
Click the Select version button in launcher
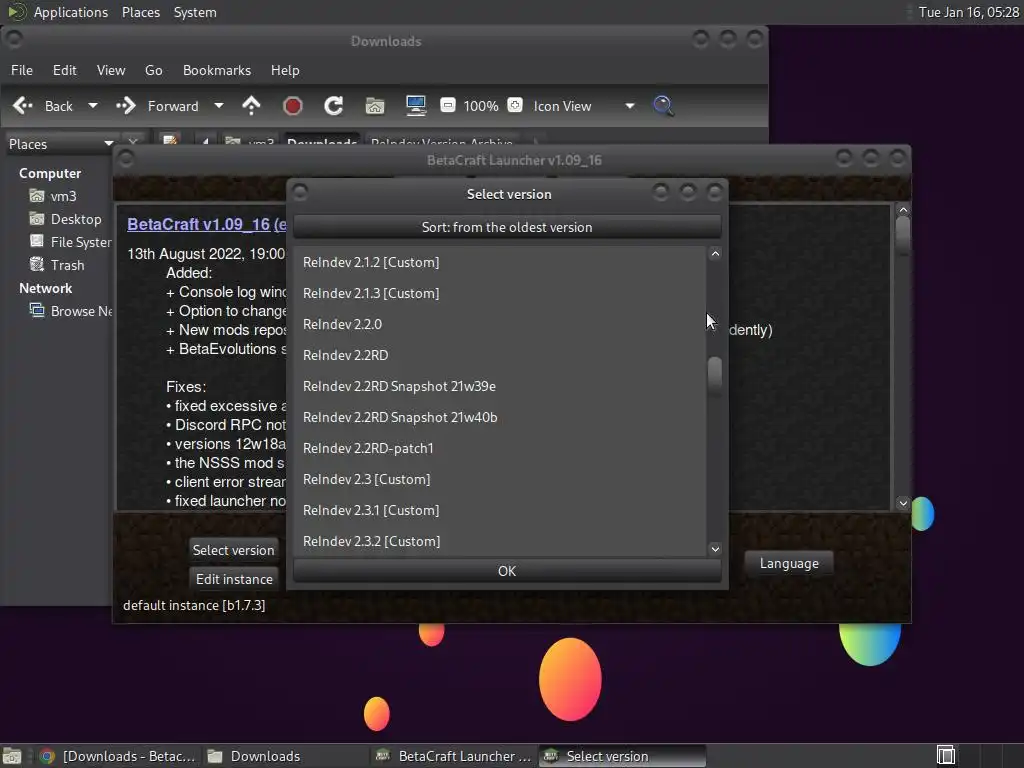[x=234, y=550]
